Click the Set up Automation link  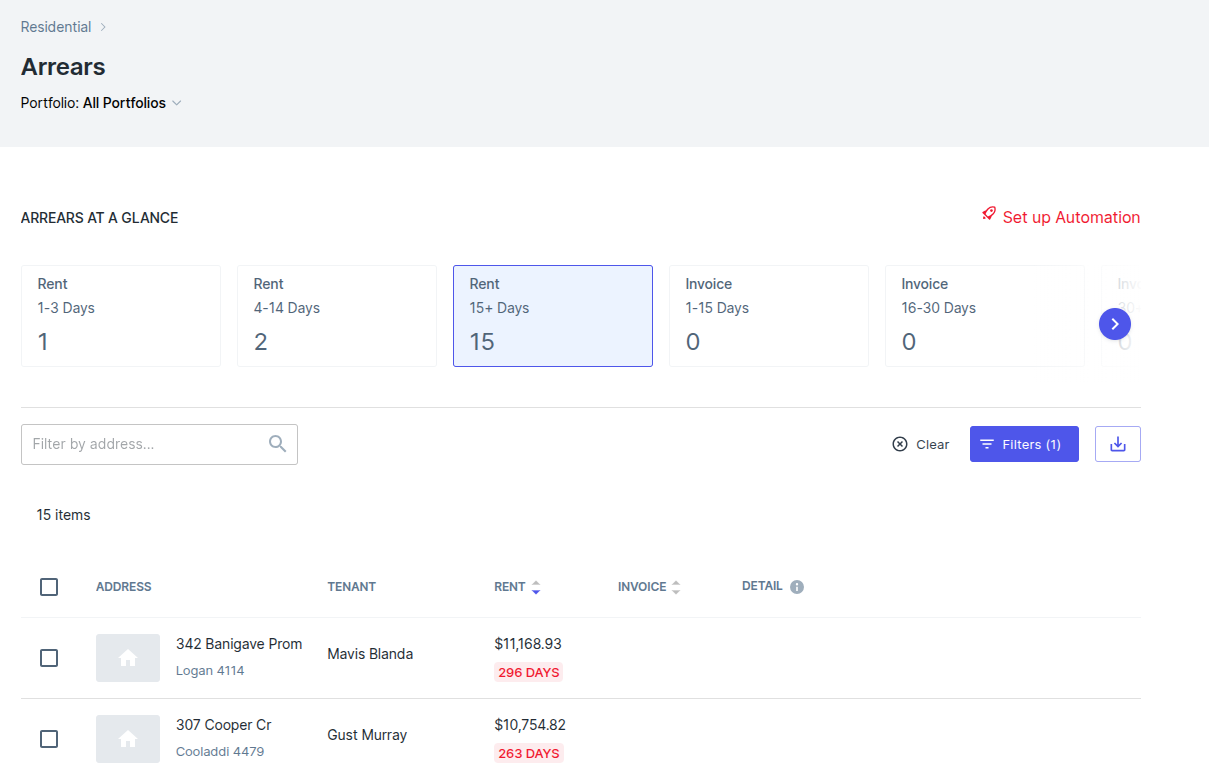click(1071, 217)
